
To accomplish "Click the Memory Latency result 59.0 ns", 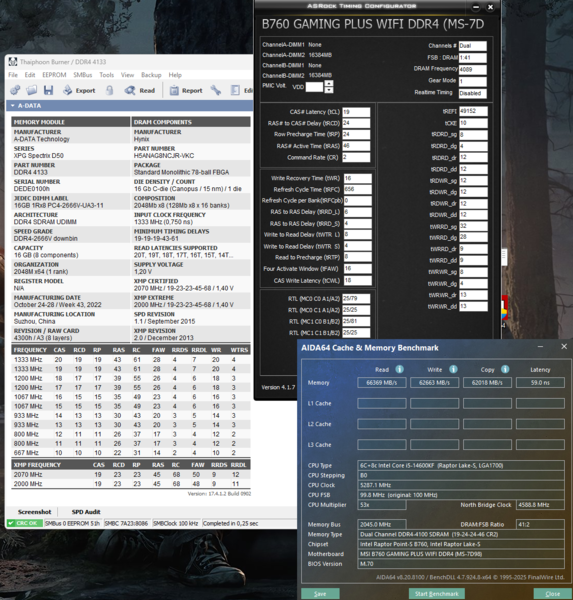I will coord(540,383).
